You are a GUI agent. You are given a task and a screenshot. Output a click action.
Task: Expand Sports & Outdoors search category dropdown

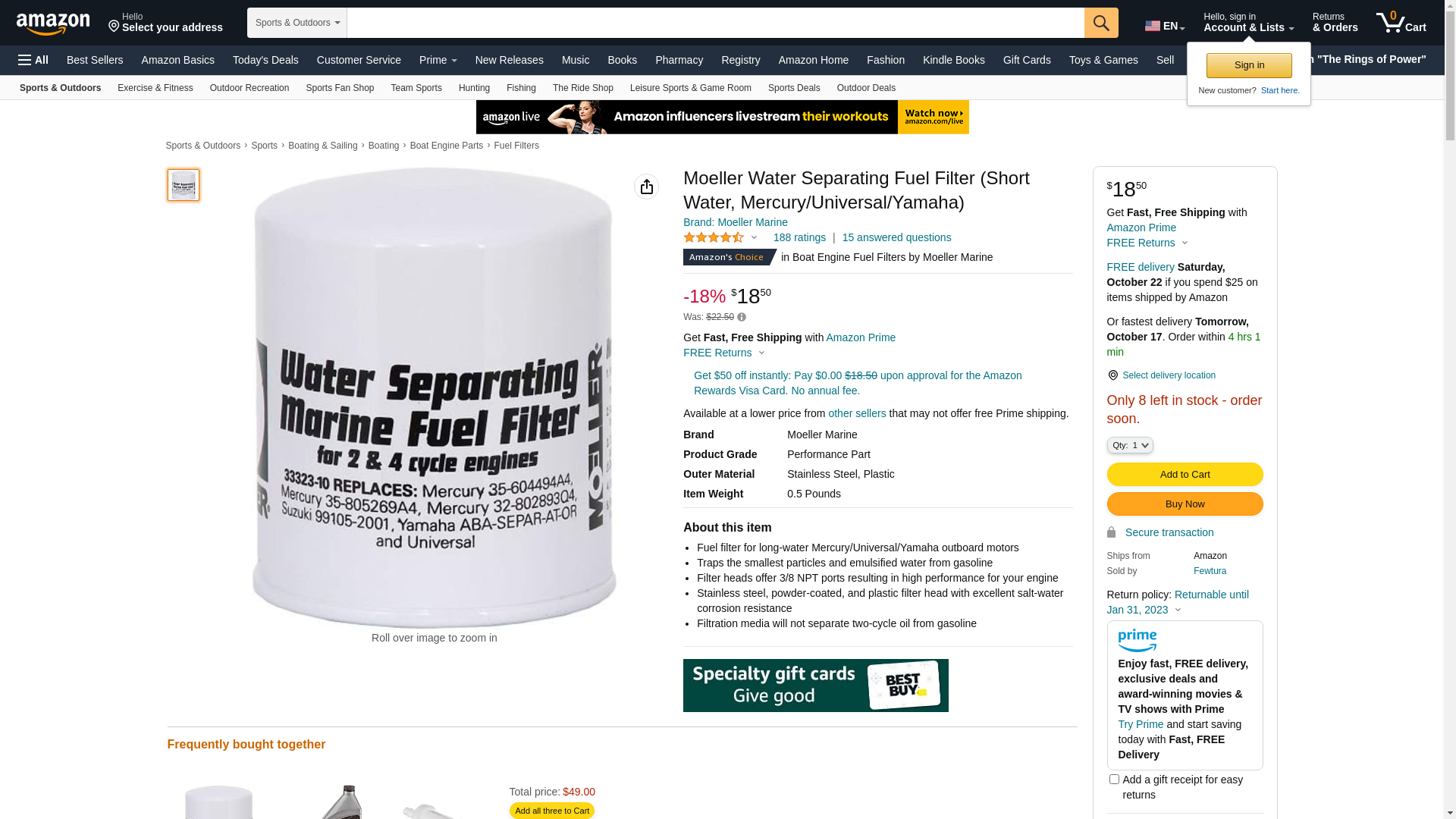coord(297,23)
